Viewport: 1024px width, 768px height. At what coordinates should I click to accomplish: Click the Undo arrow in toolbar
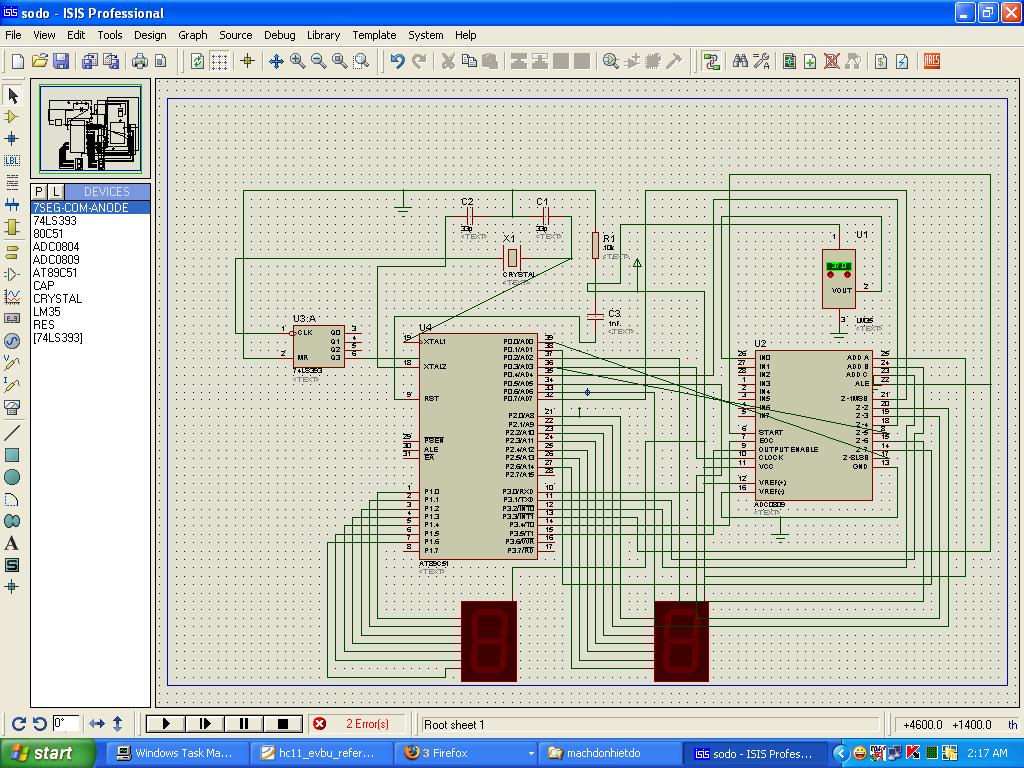397,61
